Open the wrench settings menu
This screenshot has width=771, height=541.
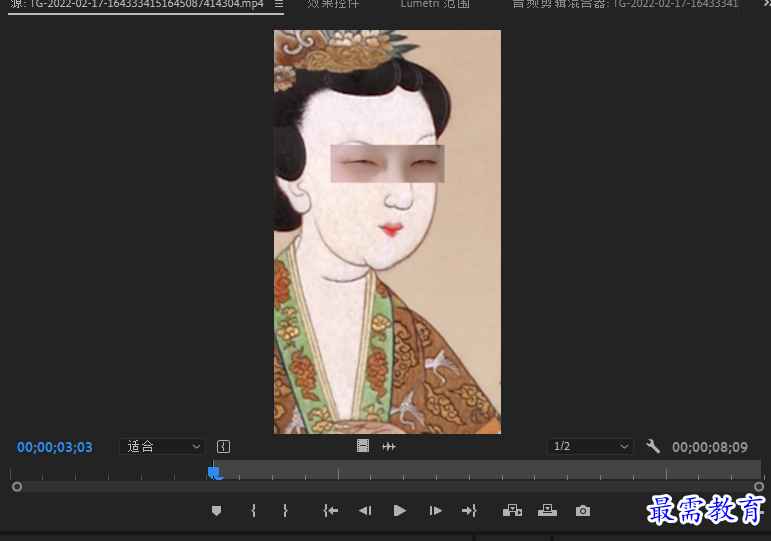652,447
